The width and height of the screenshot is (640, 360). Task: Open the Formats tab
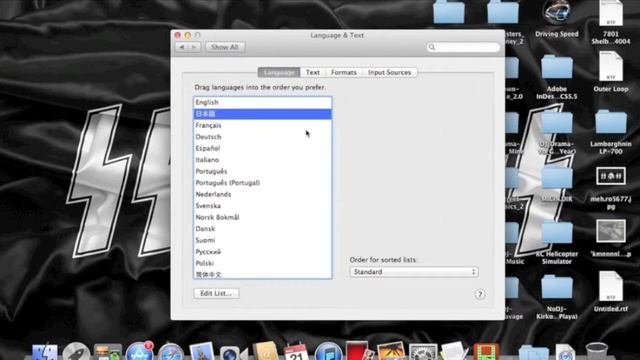point(344,72)
